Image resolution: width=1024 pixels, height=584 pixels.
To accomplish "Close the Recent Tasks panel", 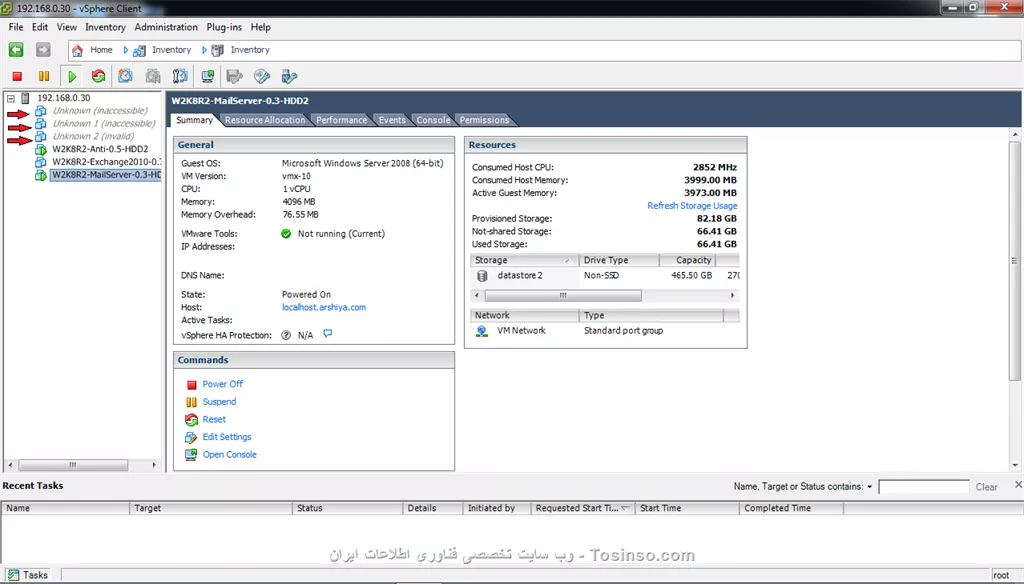I will tap(1017, 485).
